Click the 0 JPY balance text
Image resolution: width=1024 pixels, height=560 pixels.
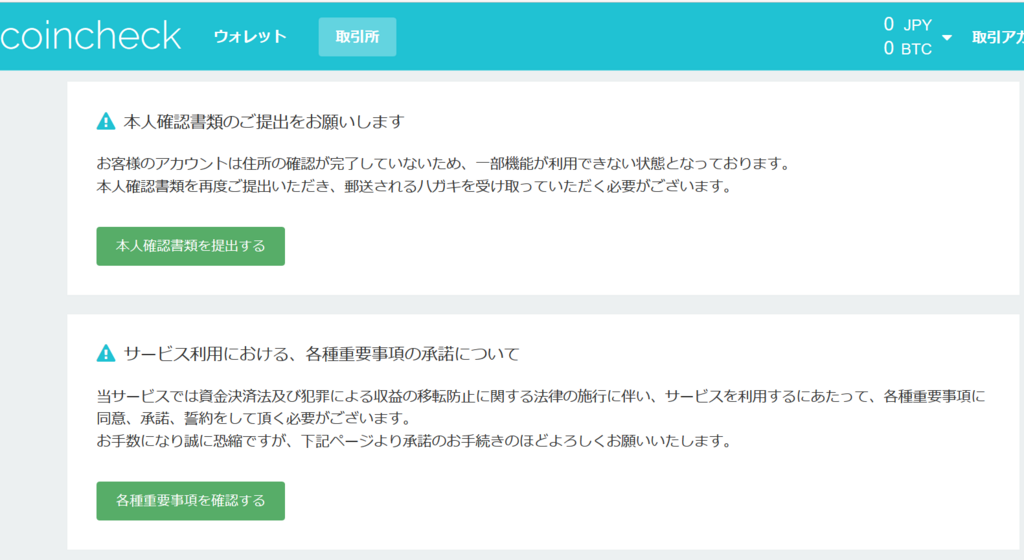(908, 25)
